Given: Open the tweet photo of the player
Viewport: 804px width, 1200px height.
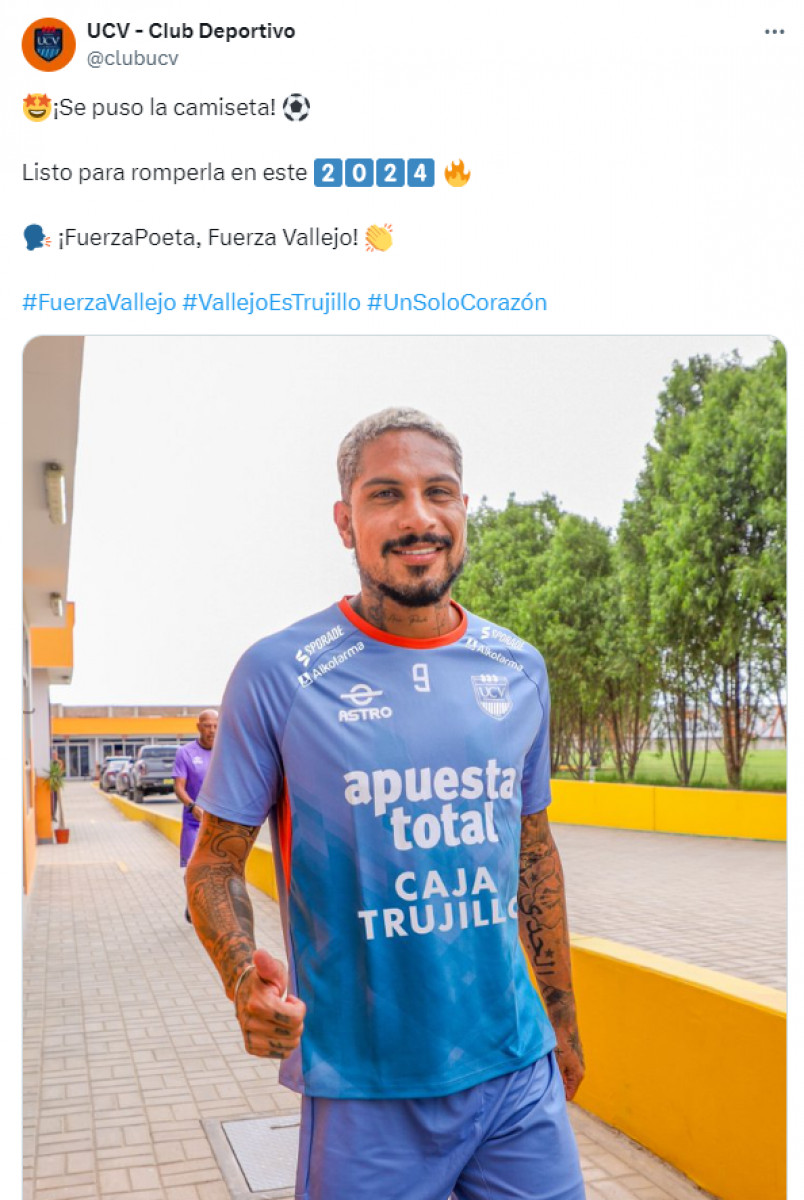Looking at the screenshot, I should [404, 768].
